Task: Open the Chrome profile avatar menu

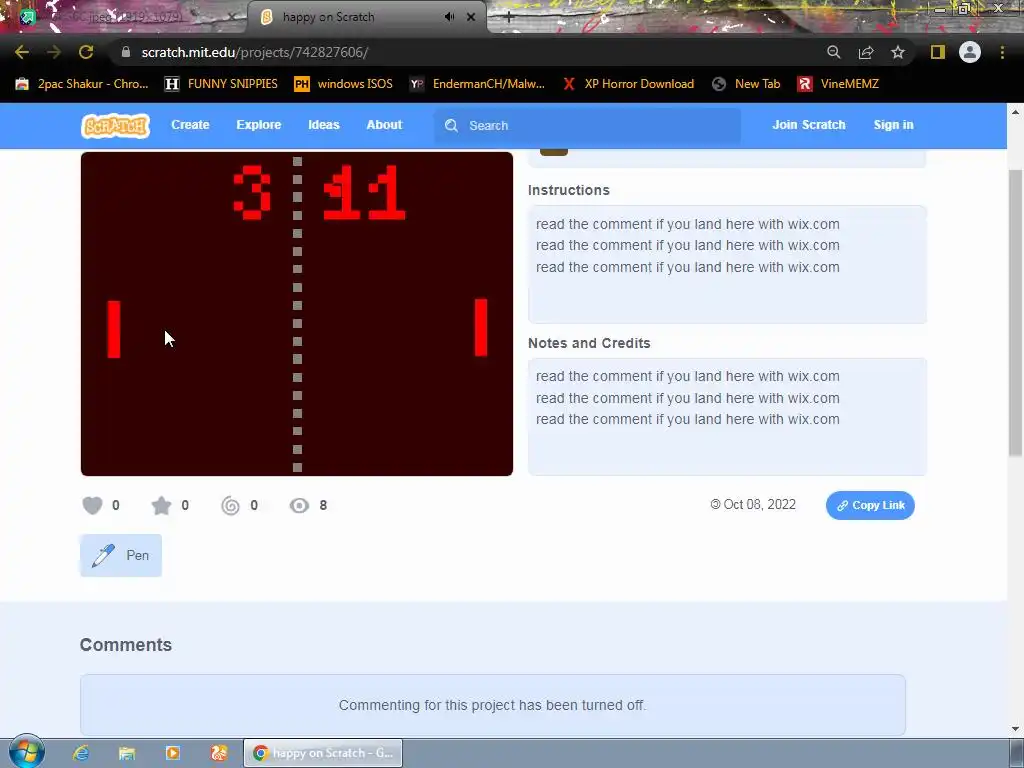Action: [x=970, y=52]
